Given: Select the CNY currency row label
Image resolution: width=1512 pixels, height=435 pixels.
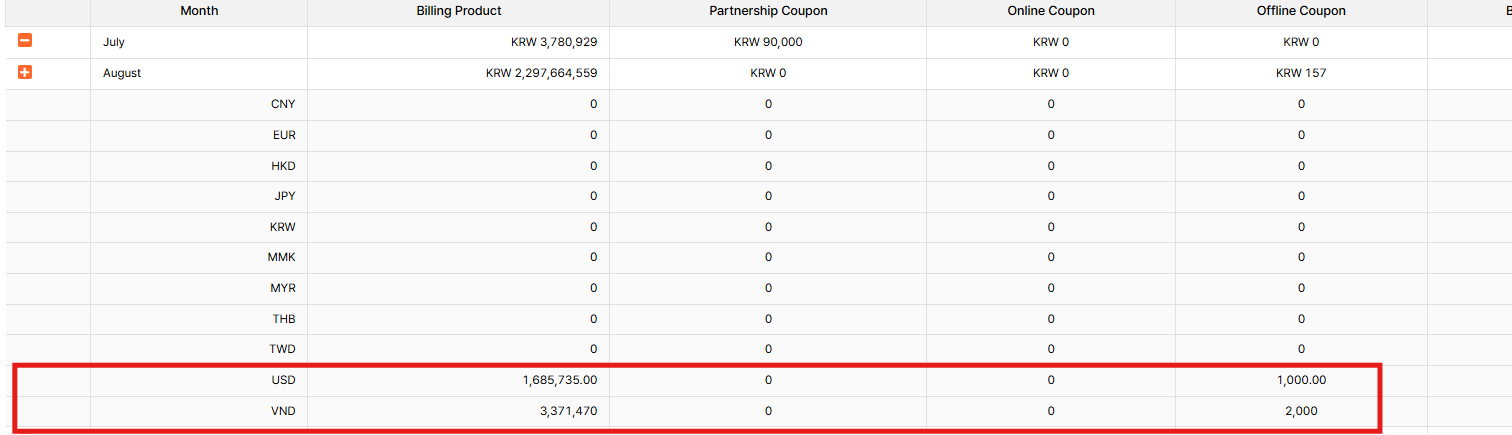Looking at the screenshot, I should (283, 104).
